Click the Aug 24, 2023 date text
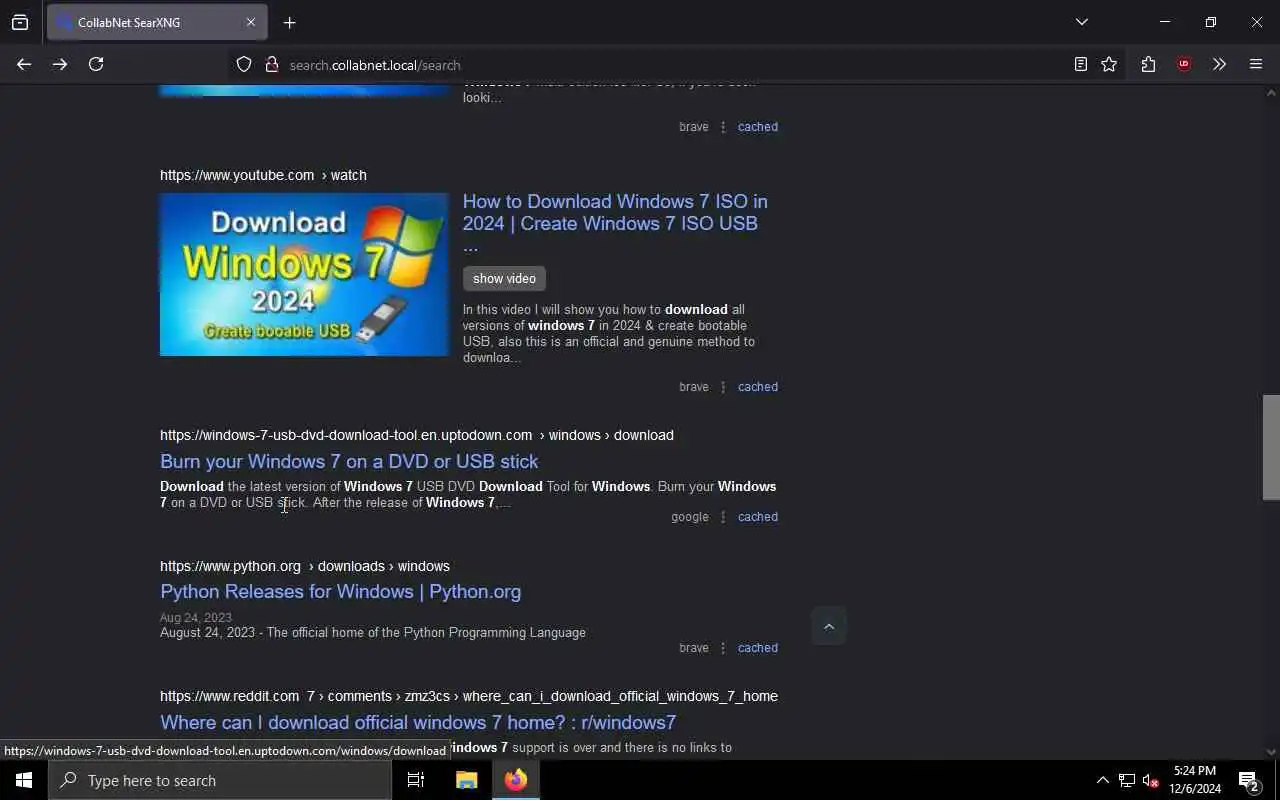The height and width of the screenshot is (800, 1280). coord(196,618)
